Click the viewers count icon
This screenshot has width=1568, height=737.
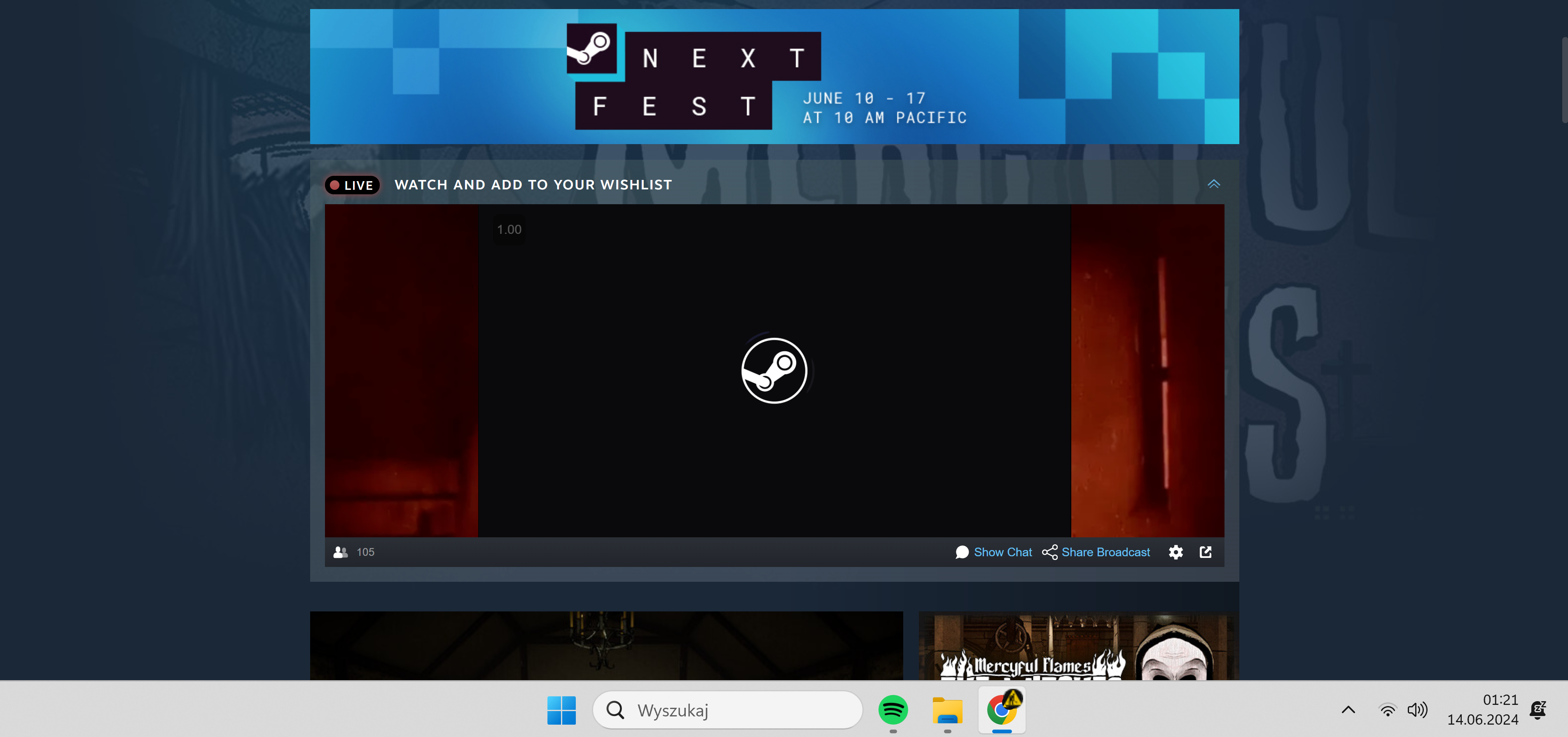[x=340, y=552]
